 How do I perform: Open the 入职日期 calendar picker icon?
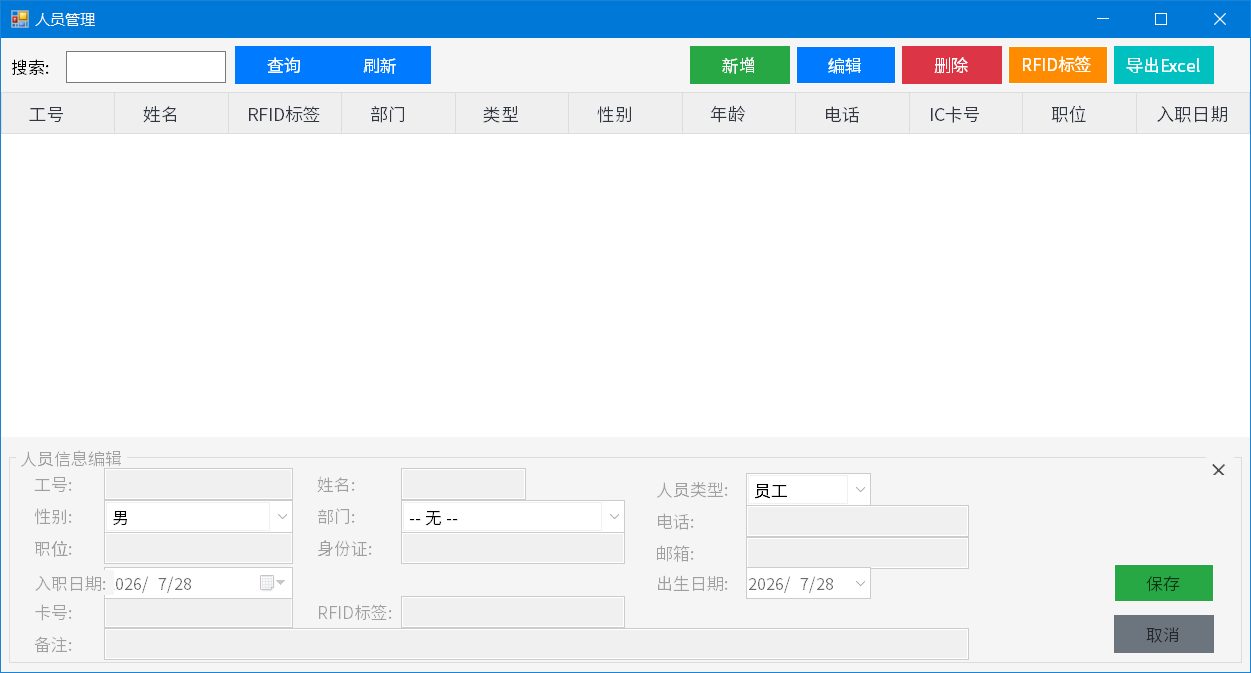pyautogui.click(x=273, y=583)
